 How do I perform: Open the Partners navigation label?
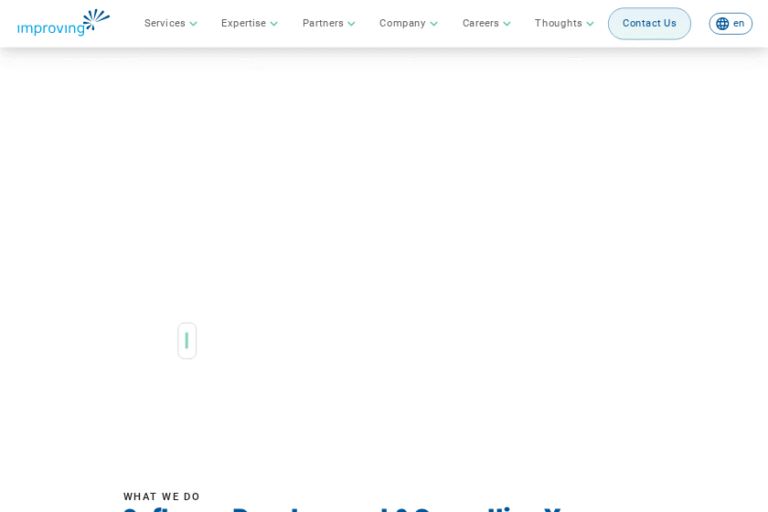click(x=322, y=23)
